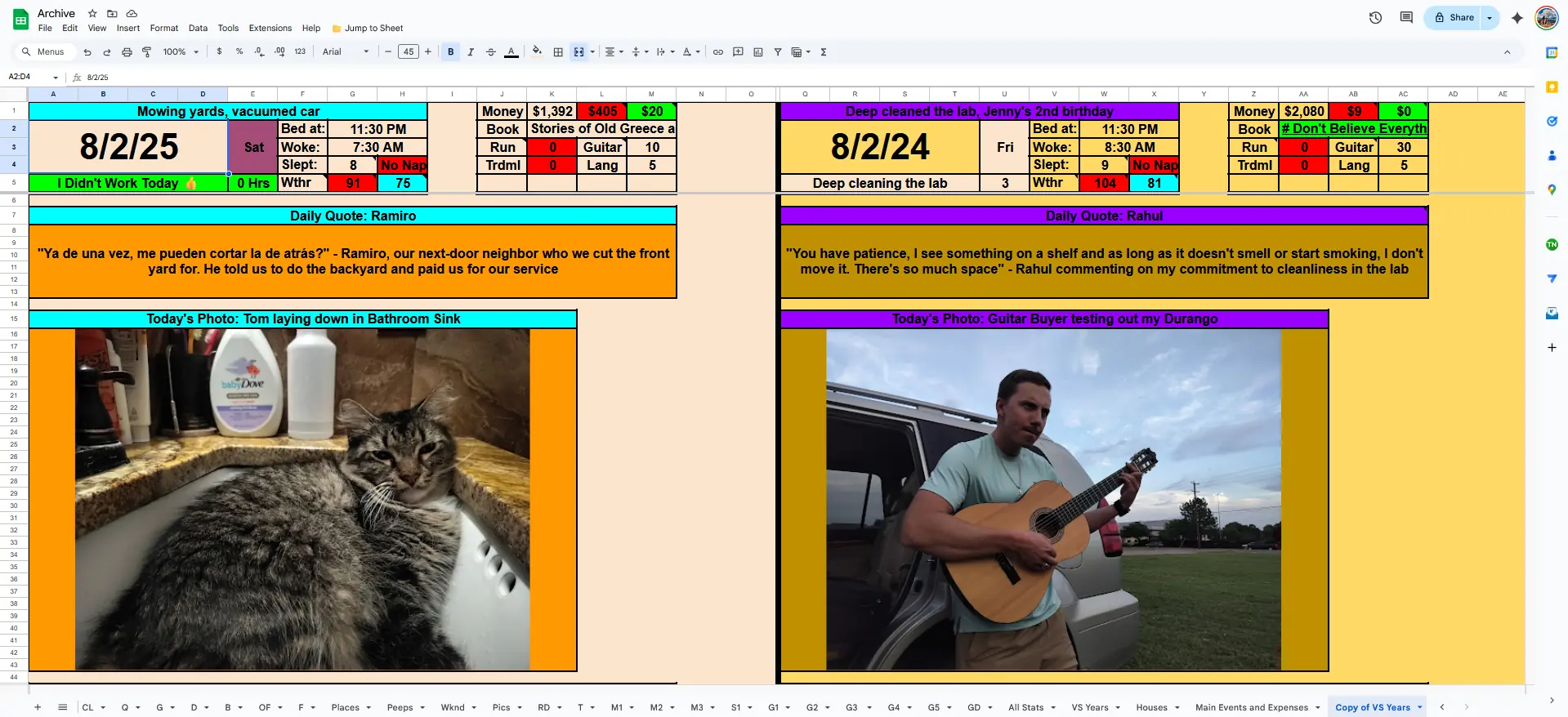Open Contacts in side panel

[x=1552, y=155]
